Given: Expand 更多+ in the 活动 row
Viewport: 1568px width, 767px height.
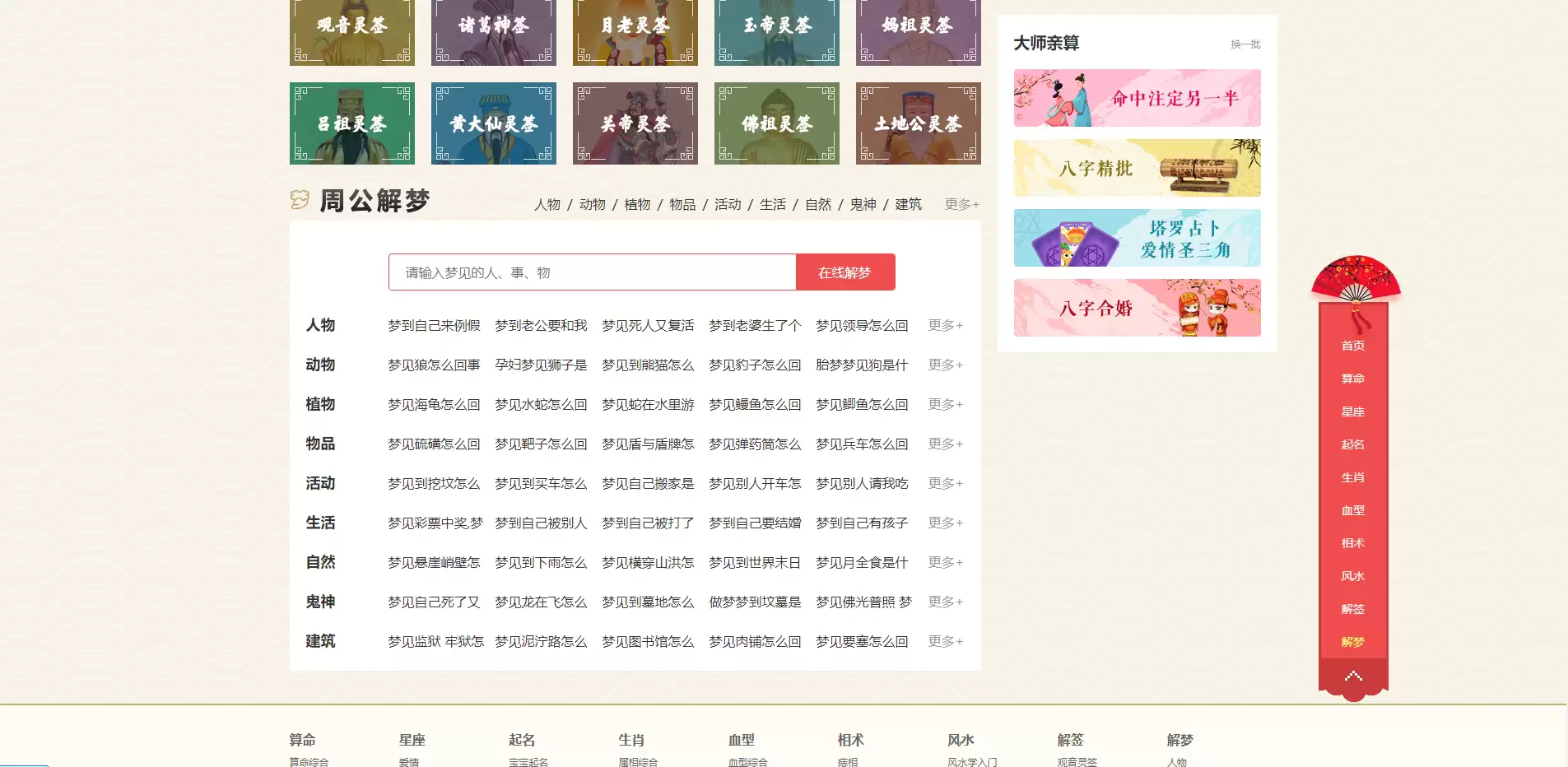Looking at the screenshot, I should pyautogui.click(x=946, y=483).
